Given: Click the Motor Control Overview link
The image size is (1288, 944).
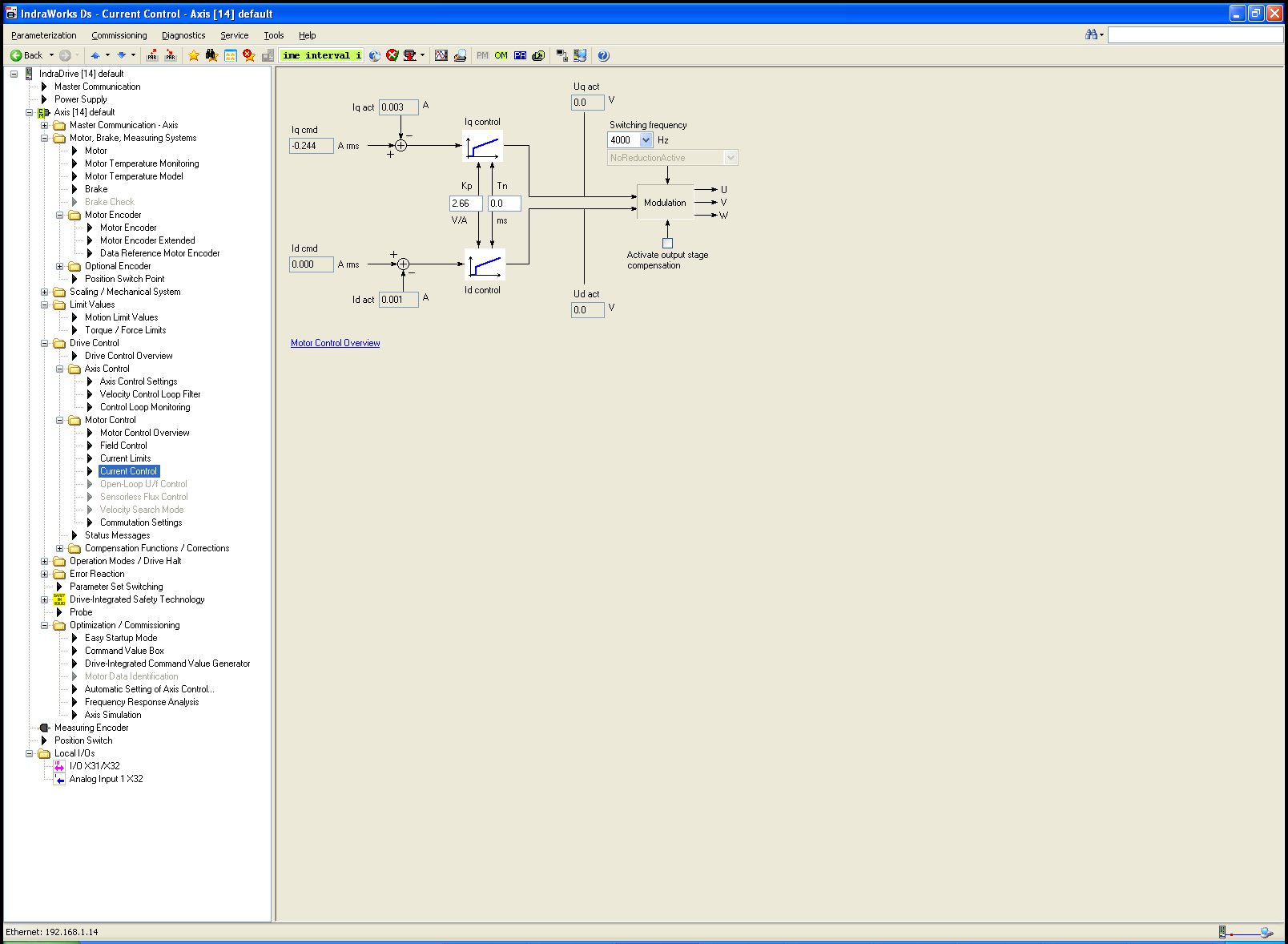Looking at the screenshot, I should click(x=335, y=343).
